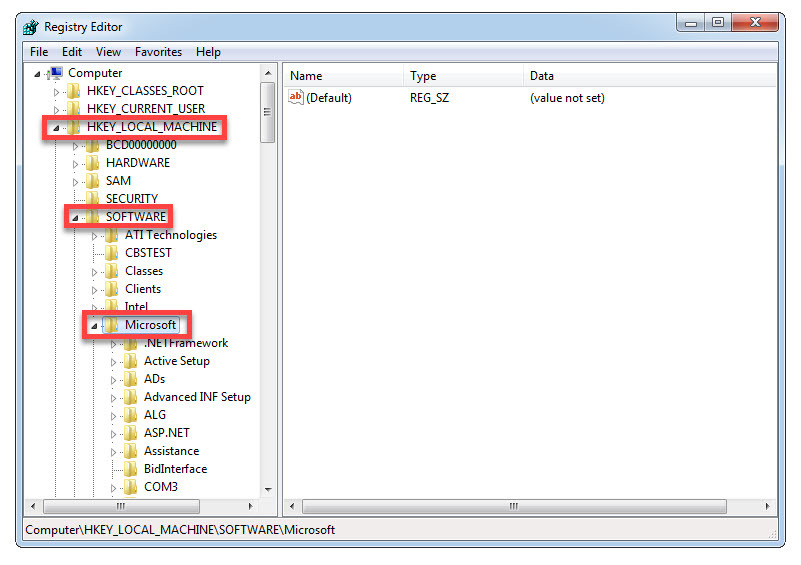Select the HKEY_LOCAL_MACHINE label

click(152, 127)
